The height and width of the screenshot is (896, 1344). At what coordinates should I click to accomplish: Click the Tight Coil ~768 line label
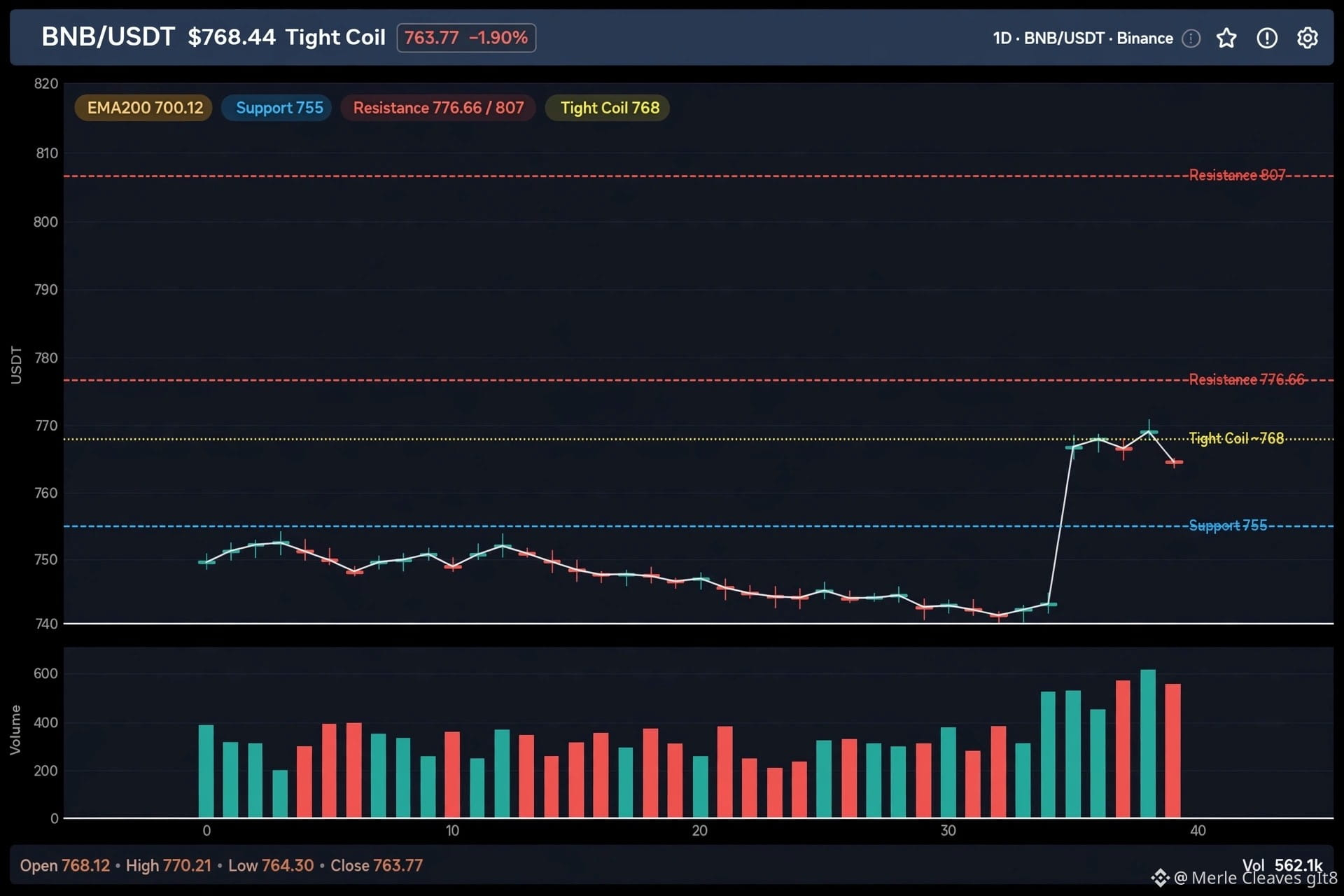pos(1236,438)
